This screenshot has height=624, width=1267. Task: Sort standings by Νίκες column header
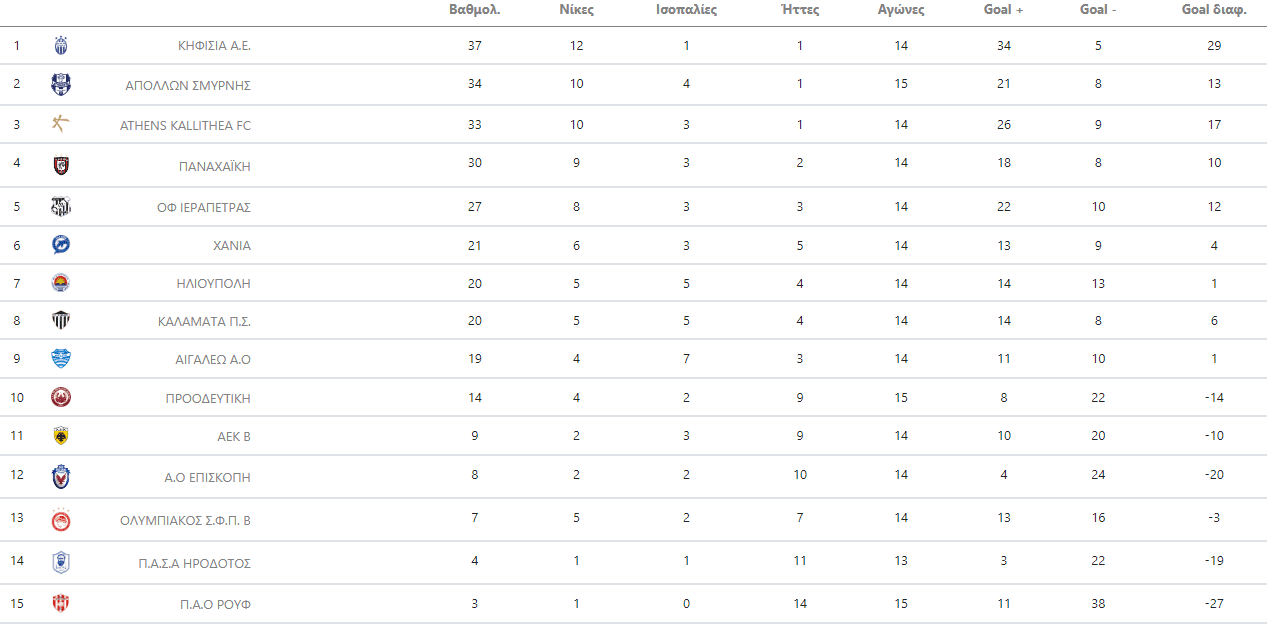pos(577,10)
